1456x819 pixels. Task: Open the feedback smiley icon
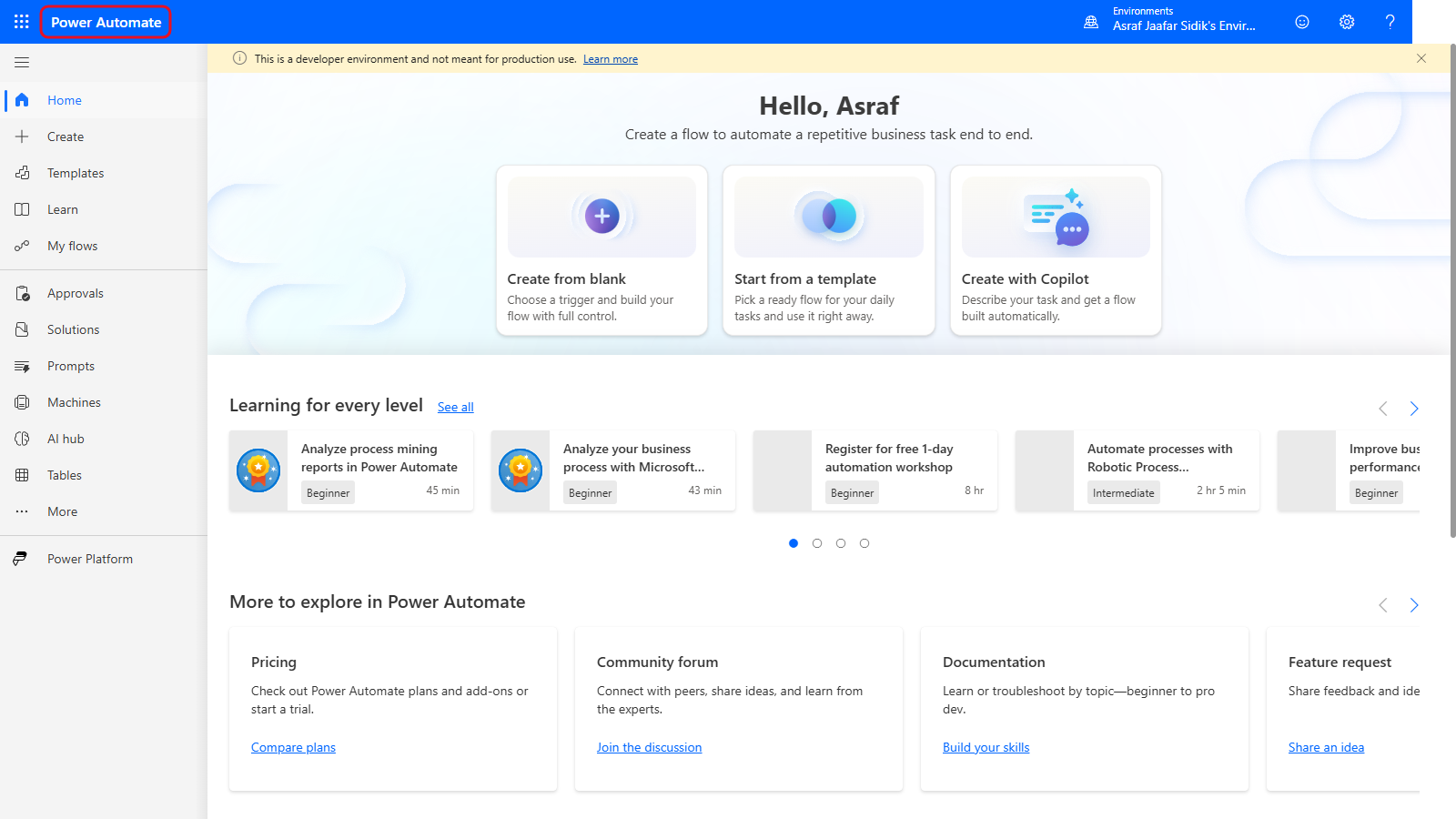1302,22
